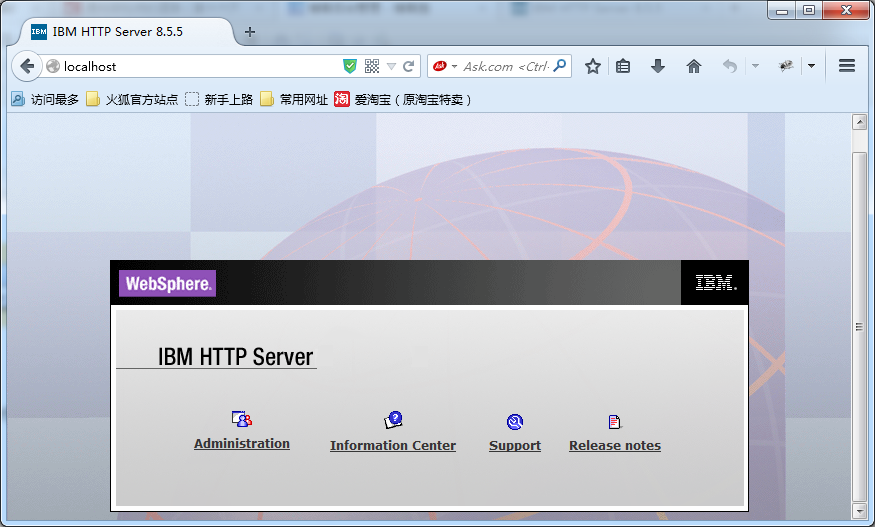Click the Administration icon
The image size is (875, 527).
click(x=242, y=419)
